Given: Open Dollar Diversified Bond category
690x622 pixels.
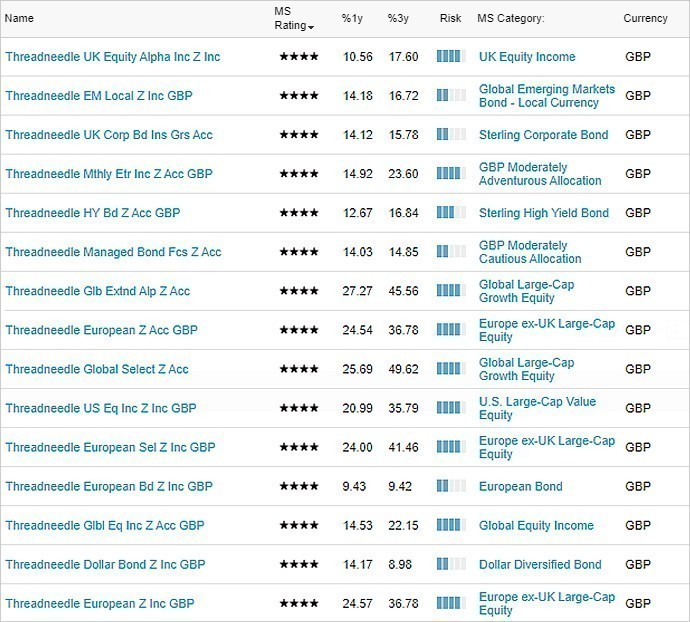Looking at the screenshot, I should point(540,564).
